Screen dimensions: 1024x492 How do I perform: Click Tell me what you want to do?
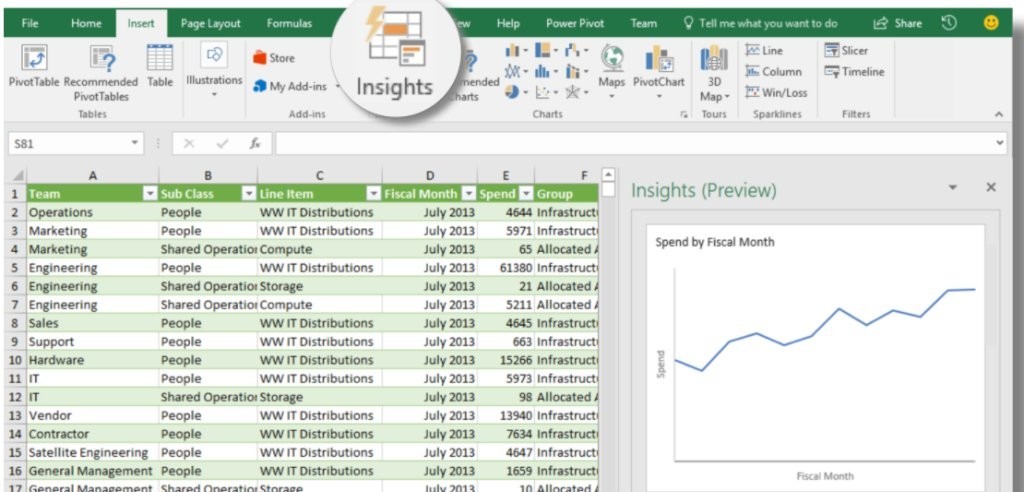[760, 24]
